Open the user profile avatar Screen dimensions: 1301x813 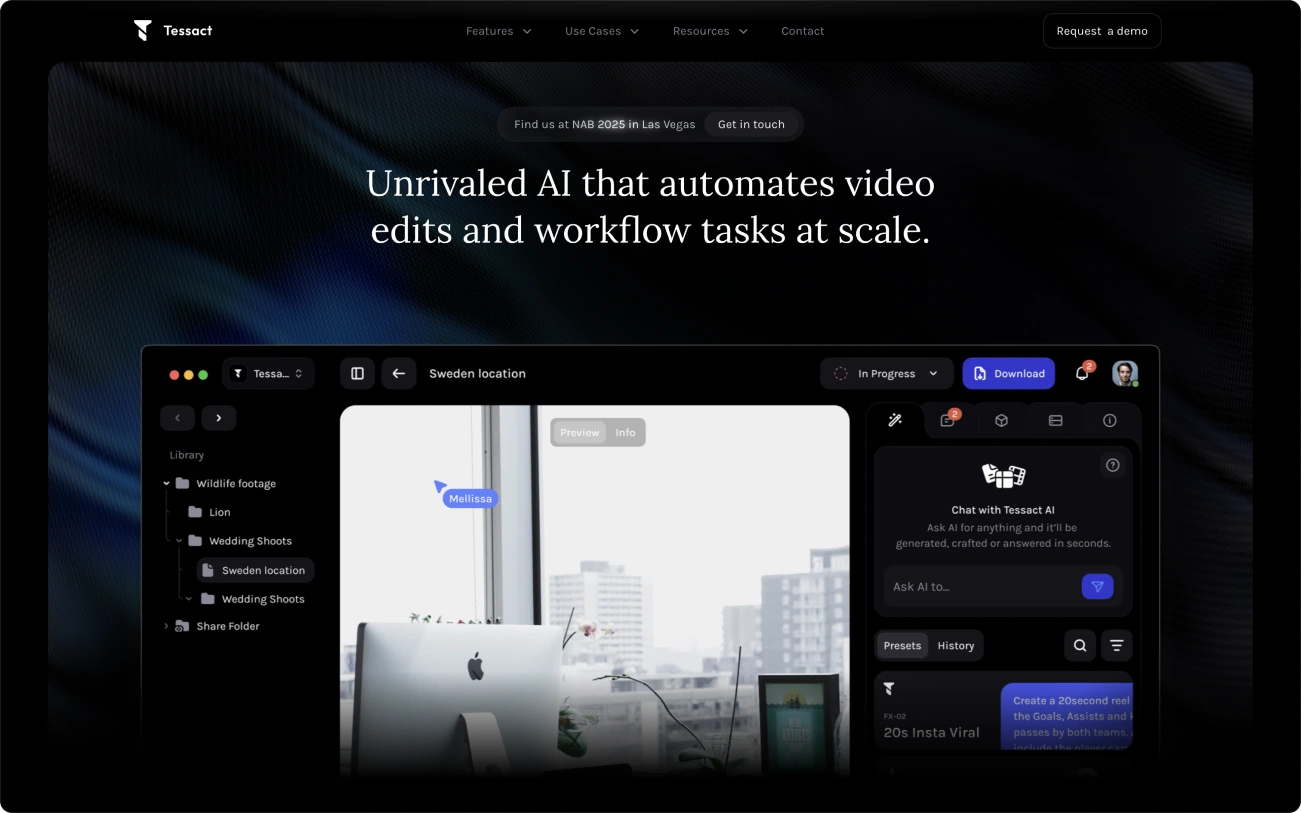(1125, 373)
